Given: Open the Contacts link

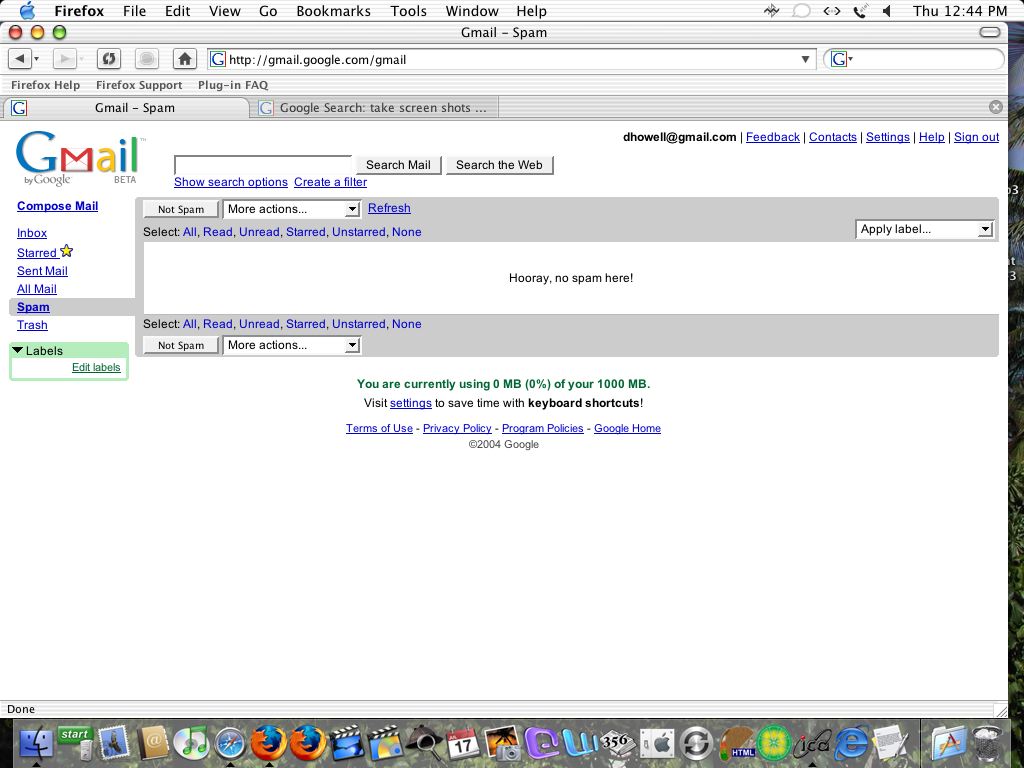Looking at the screenshot, I should [833, 137].
